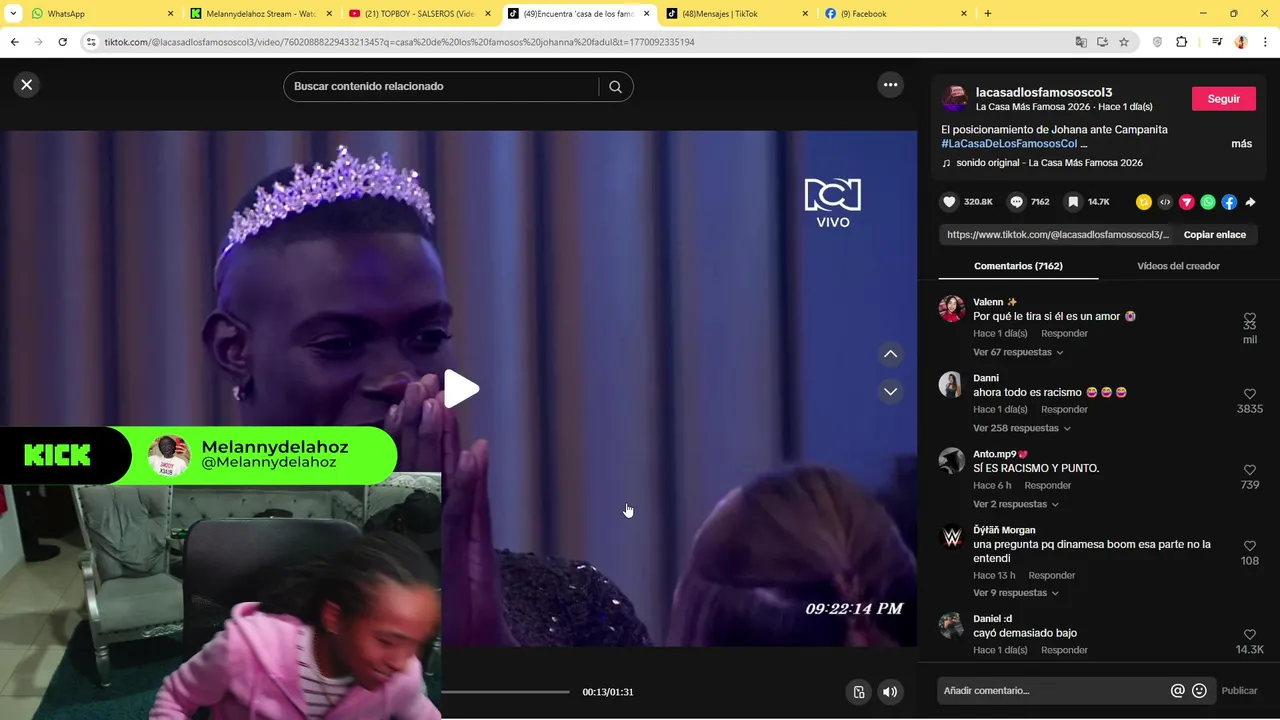1280x720 pixels.
Task: Open a new browser tab with plus
Action: (988, 14)
